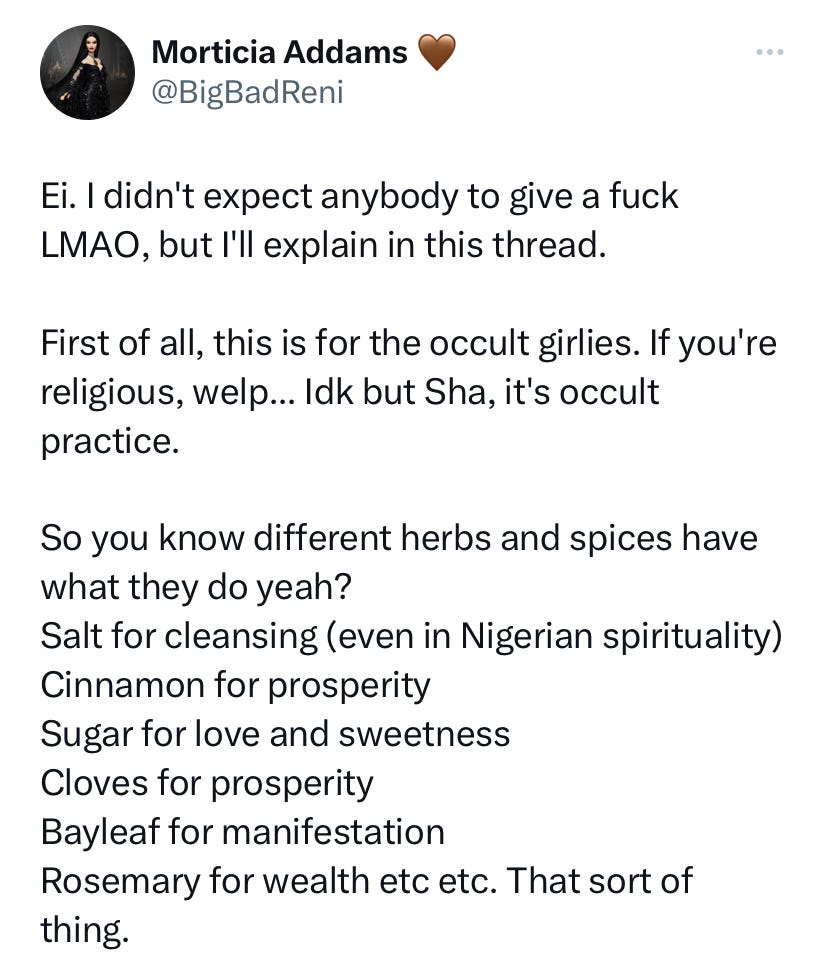This screenshot has height=976, width=828.
Task: Open the @BigBadReni handle link
Action: 247,93
